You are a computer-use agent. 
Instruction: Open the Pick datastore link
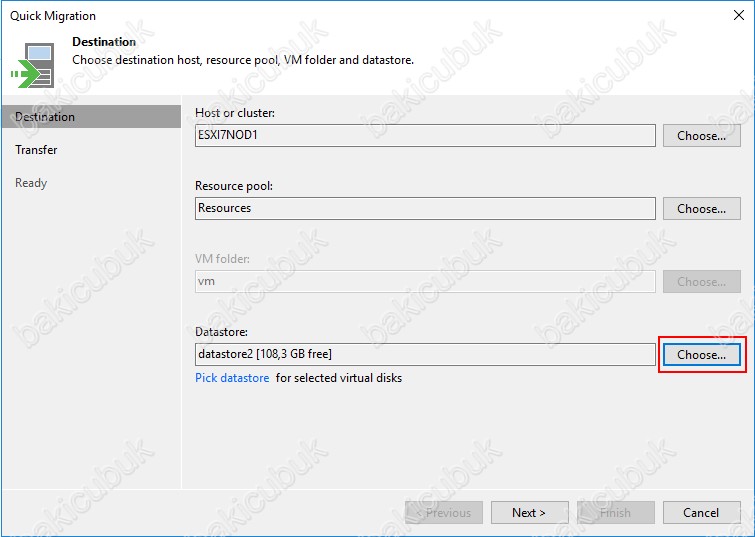tap(232, 378)
